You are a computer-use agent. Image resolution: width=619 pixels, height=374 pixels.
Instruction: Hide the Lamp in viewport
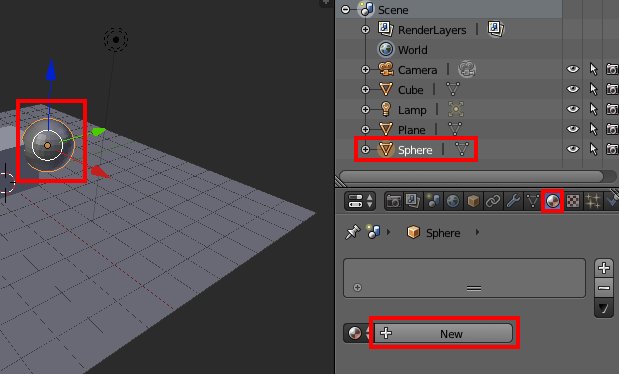tap(573, 109)
